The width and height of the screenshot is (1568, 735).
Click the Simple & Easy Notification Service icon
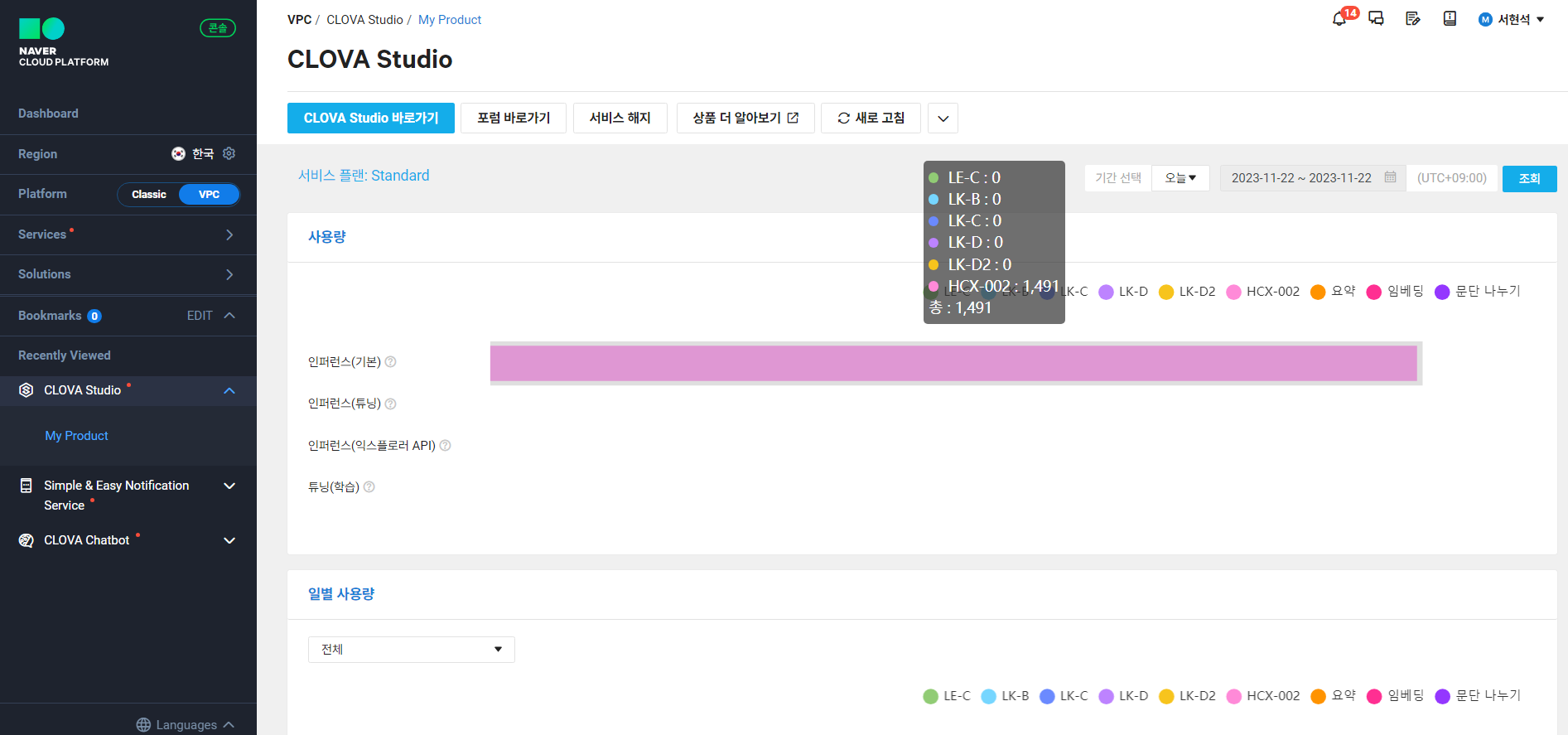pyautogui.click(x=27, y=486)
